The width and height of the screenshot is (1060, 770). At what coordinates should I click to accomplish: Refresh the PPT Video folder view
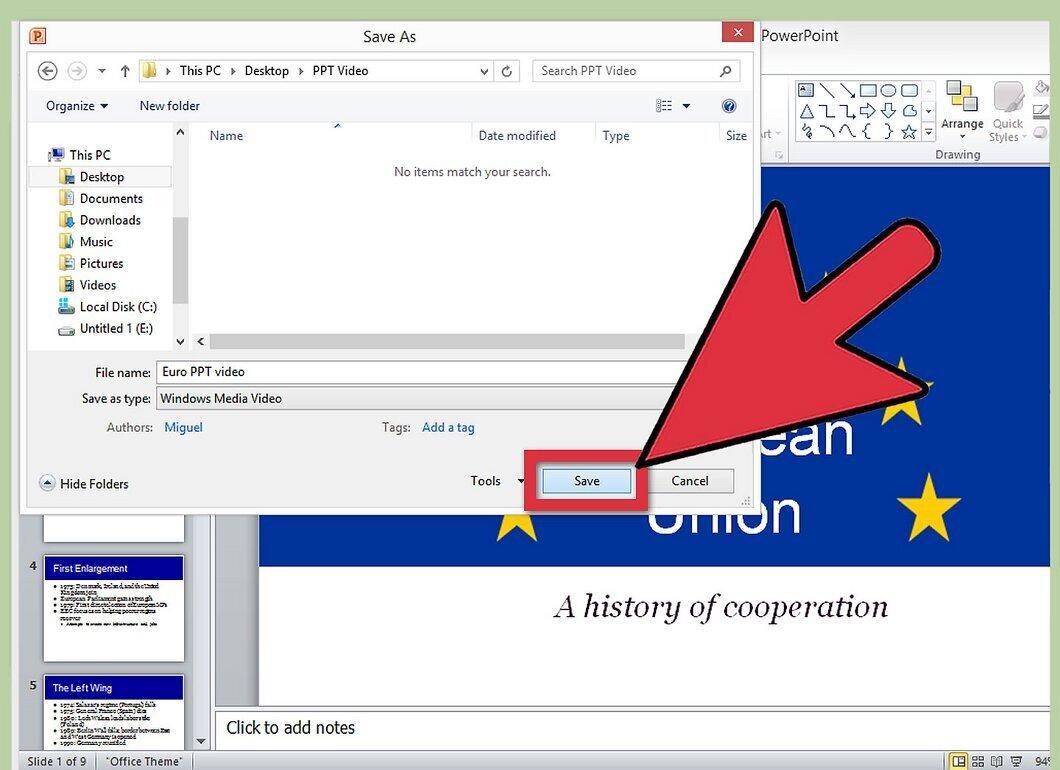click(507, 70)
